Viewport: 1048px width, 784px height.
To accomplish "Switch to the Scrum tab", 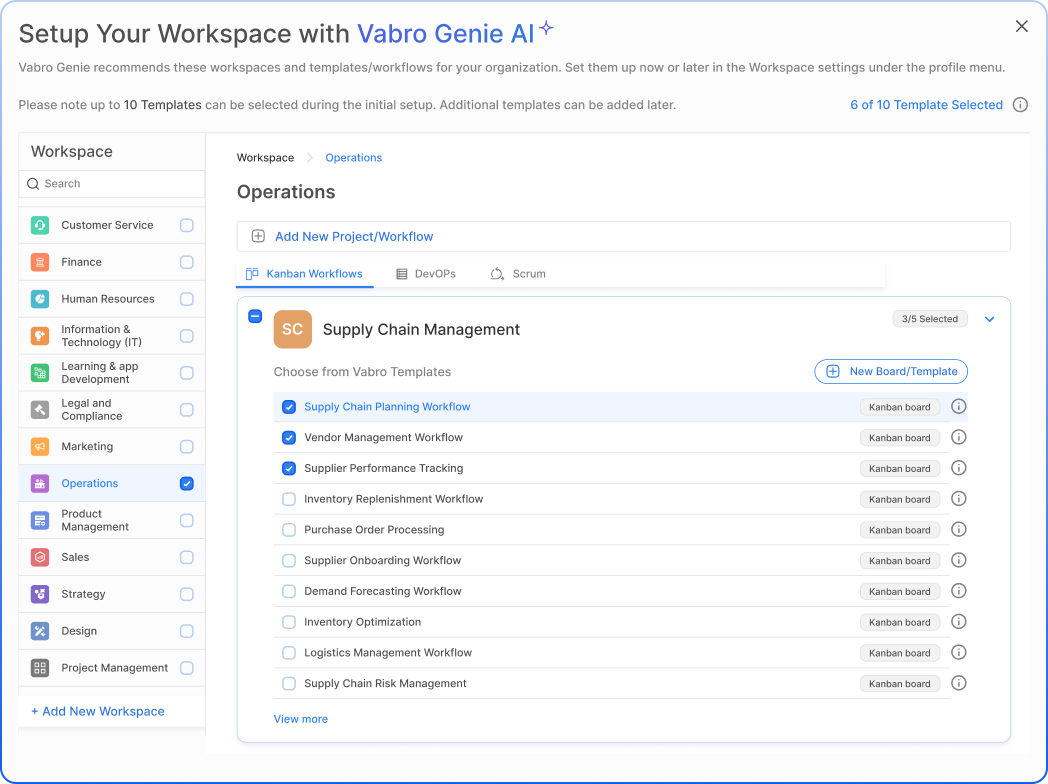I will click(x=518, y=274).
